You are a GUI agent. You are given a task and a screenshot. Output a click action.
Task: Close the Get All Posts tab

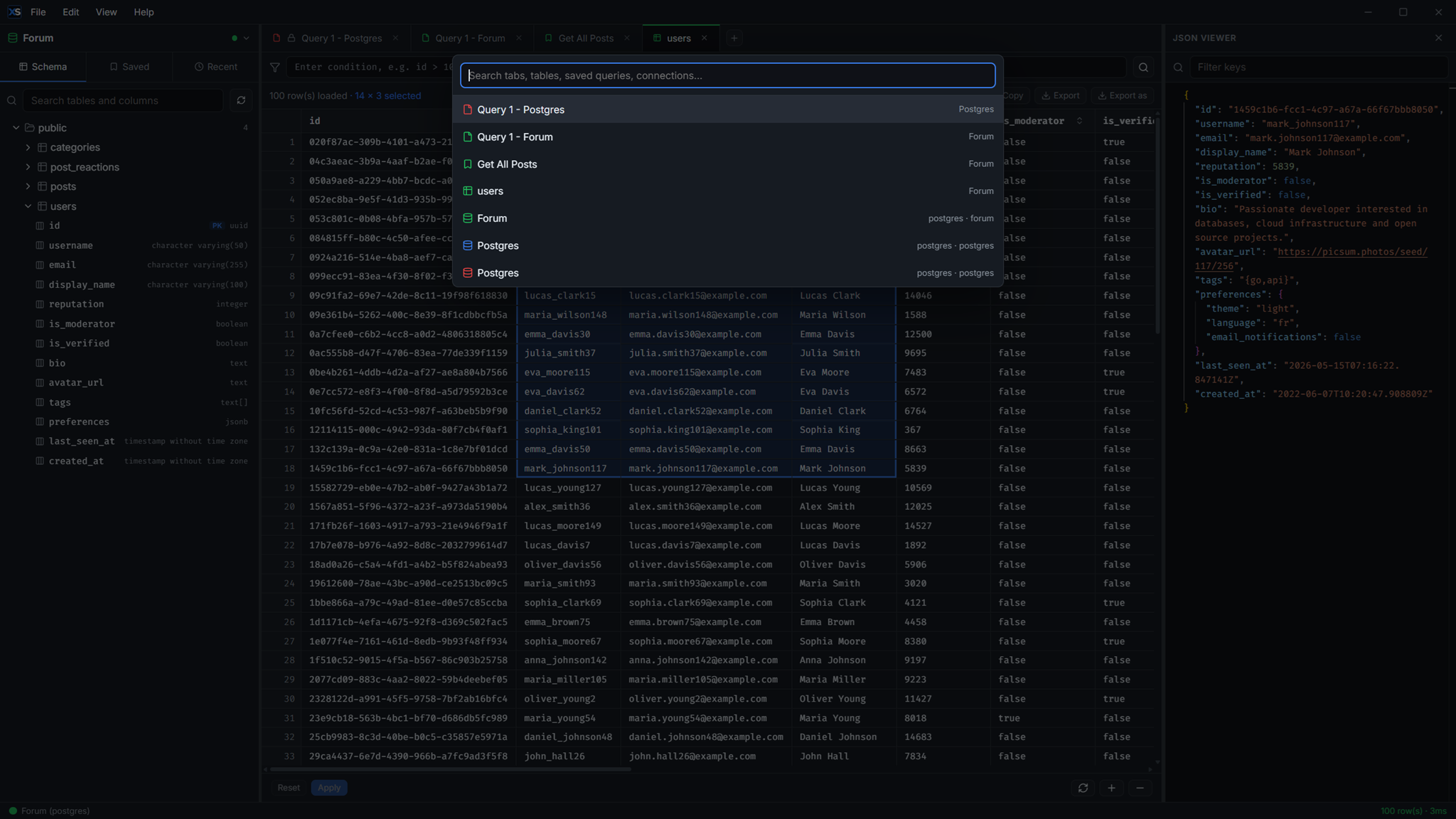tap(626, 38)
